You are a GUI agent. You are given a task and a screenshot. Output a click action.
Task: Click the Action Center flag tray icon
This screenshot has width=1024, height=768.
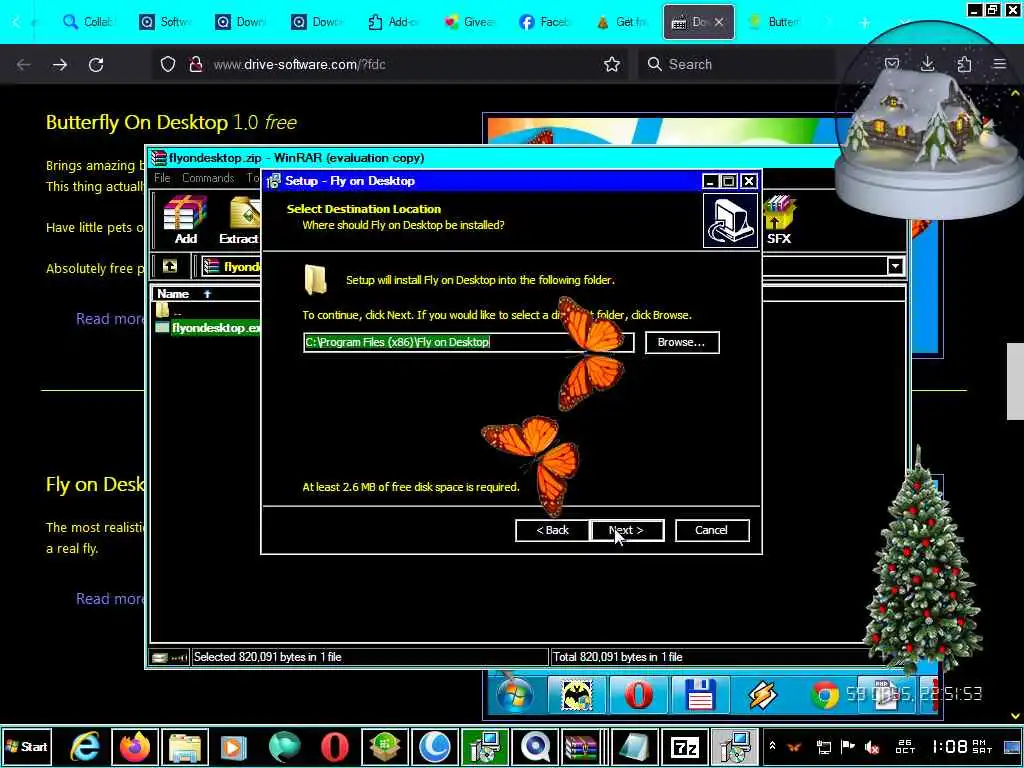coord(848,746)
